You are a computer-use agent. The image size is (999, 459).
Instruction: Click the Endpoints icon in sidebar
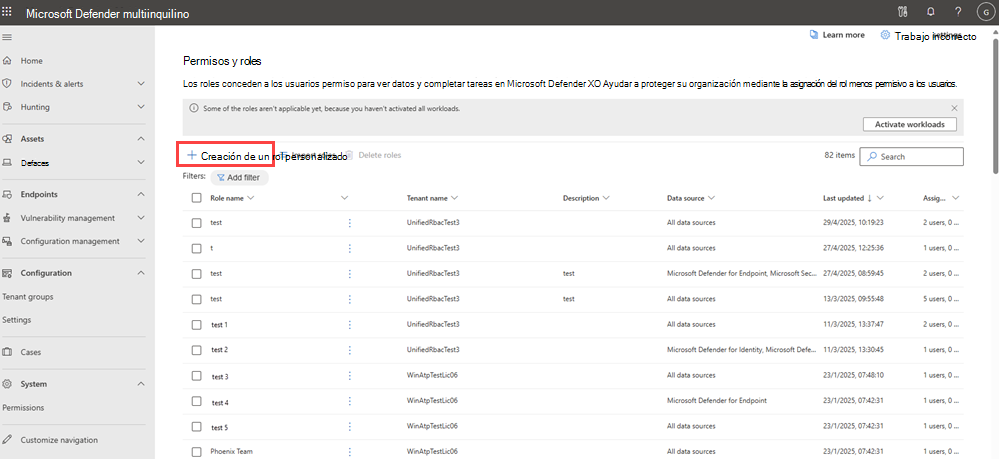(8, 194)
